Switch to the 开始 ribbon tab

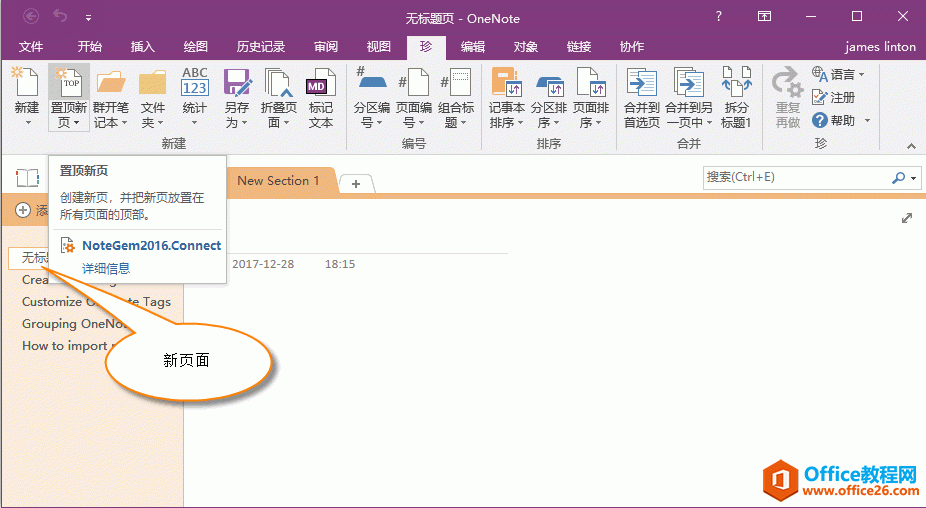click(90, 47)
